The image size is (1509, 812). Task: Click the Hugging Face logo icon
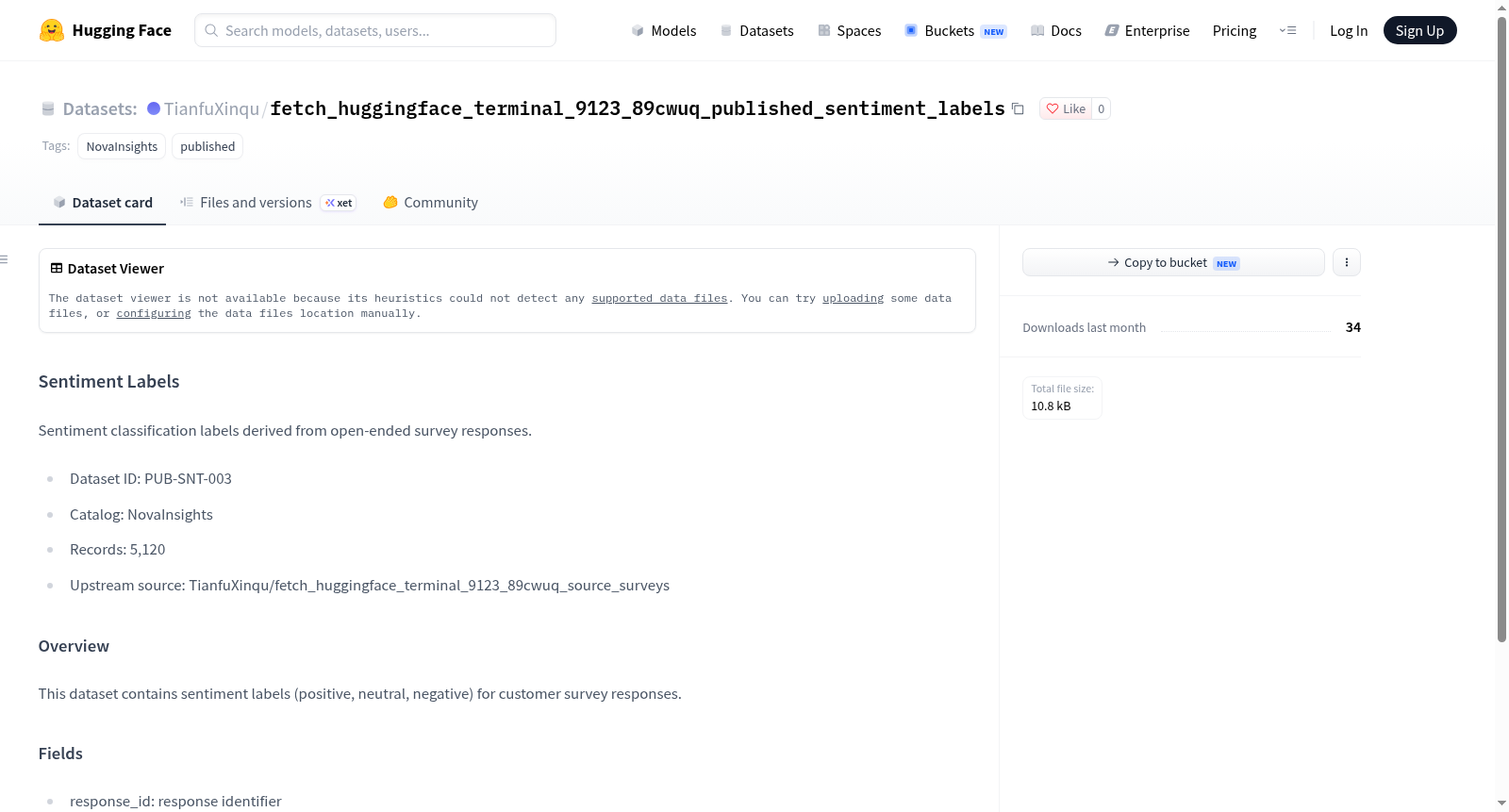(x=52, y=30)
